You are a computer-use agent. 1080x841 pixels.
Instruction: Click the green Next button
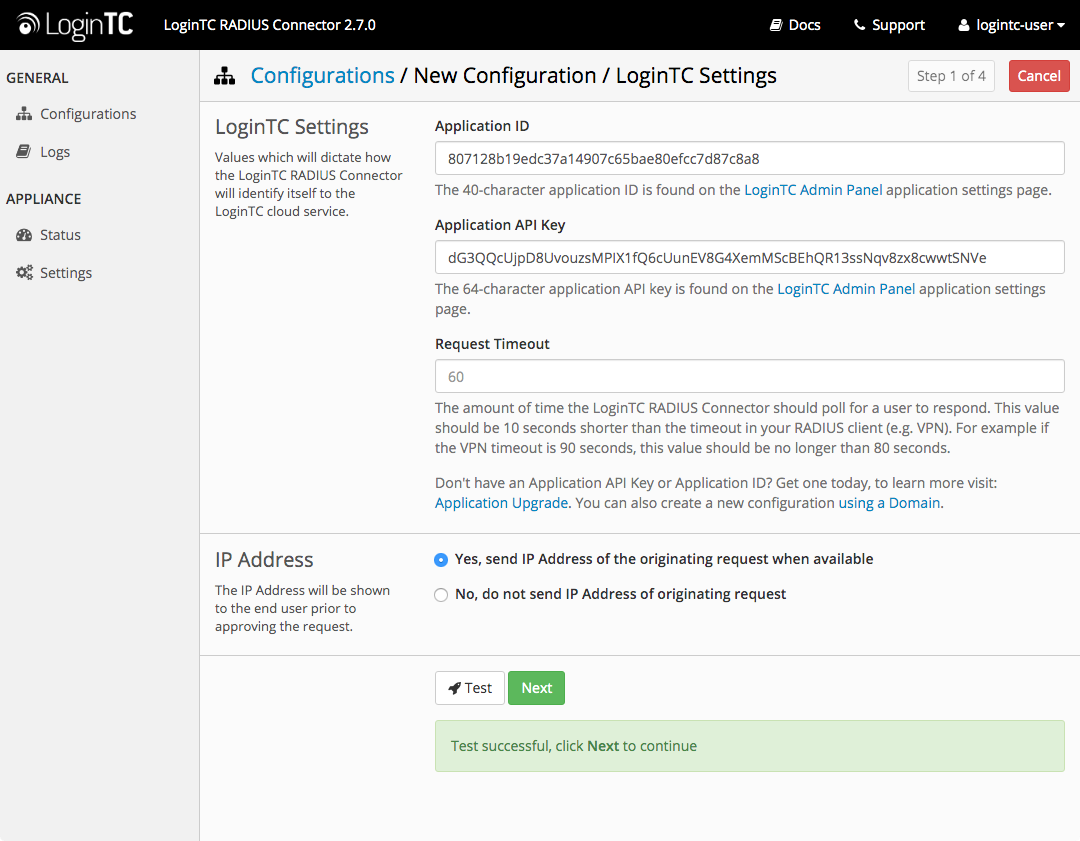(537, 688)
